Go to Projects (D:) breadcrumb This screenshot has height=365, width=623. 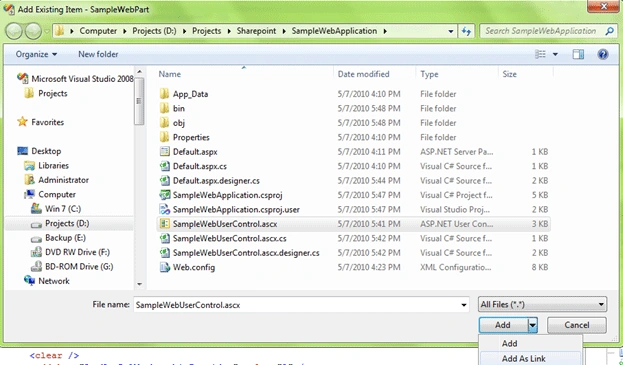(x=154, y=31)
